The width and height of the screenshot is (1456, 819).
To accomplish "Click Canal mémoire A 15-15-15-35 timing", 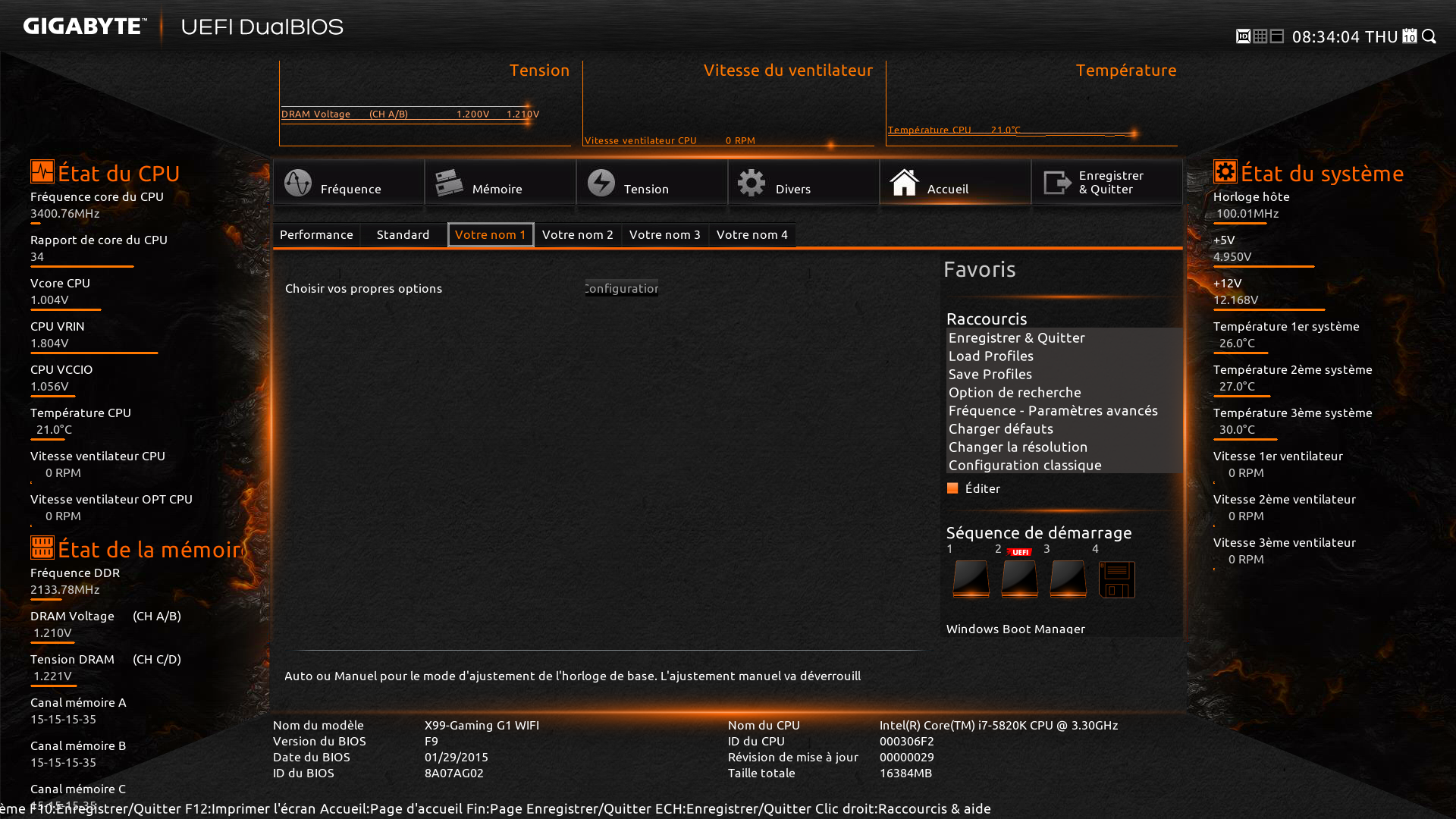I will [63, 719].
